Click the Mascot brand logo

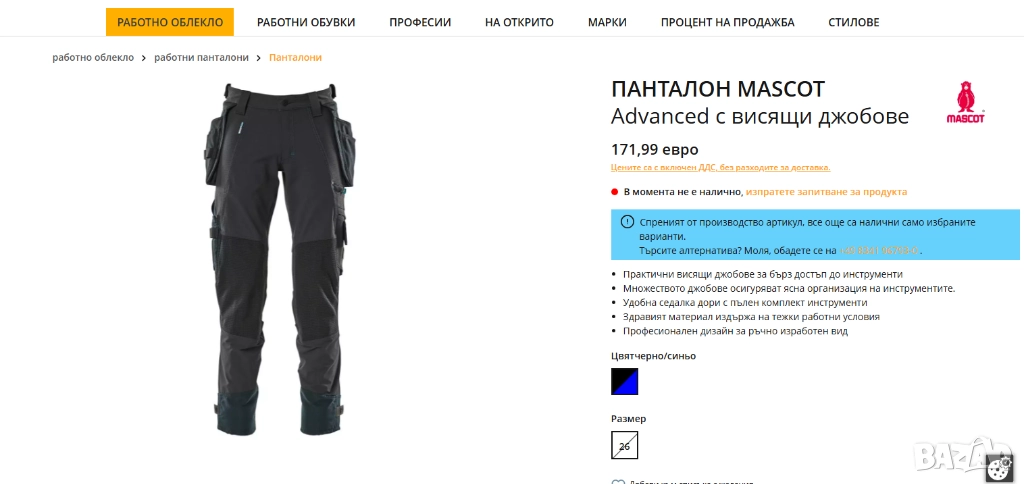(966, 103)
